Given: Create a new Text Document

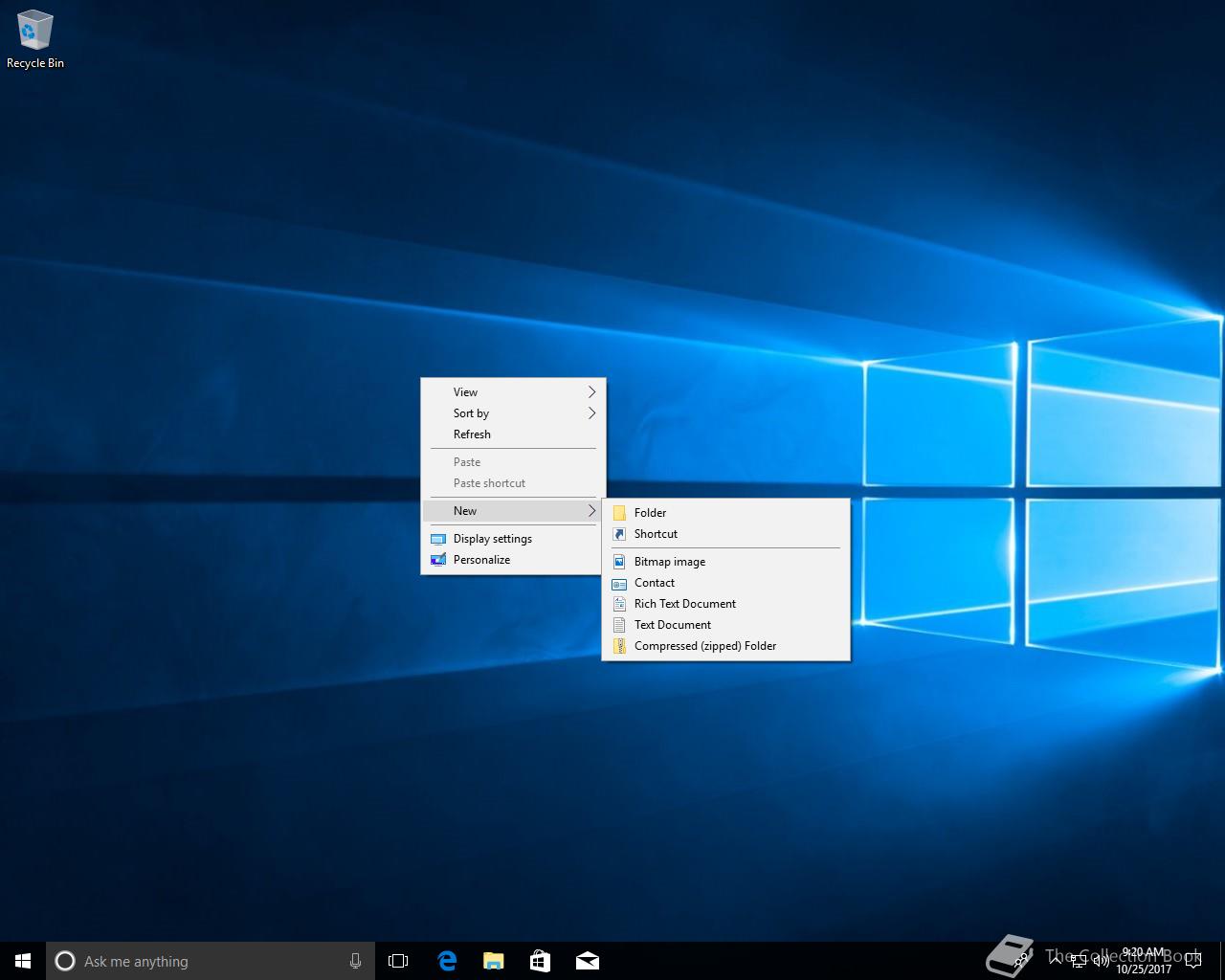Looking at the screenshot, I should 726,625.
